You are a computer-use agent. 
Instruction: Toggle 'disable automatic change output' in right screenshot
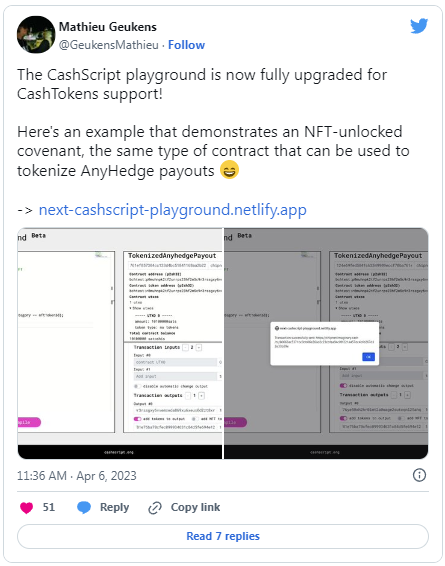point(343,386)
